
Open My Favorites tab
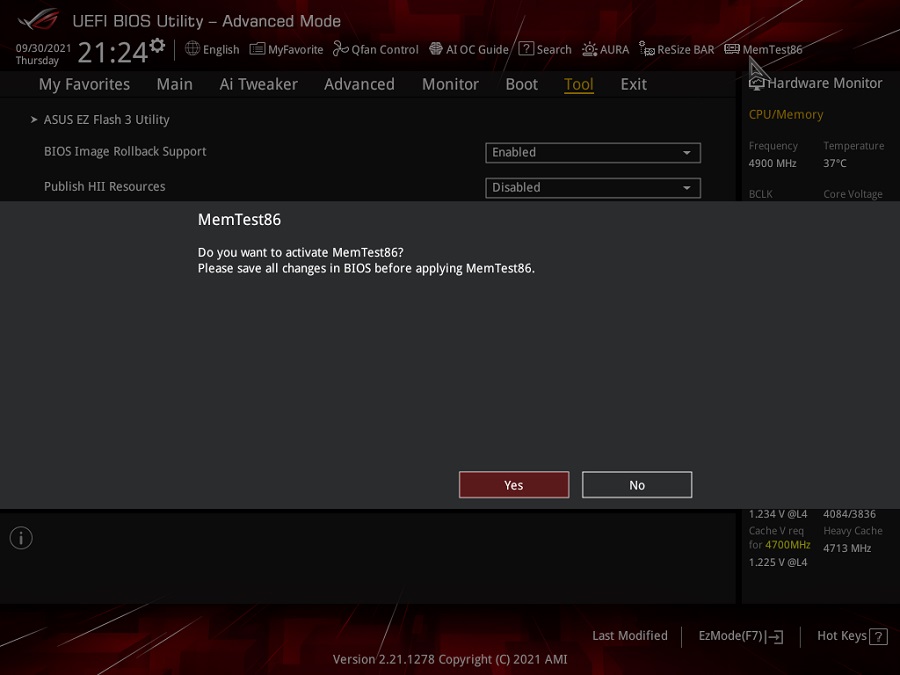click(x=84, y=84)
